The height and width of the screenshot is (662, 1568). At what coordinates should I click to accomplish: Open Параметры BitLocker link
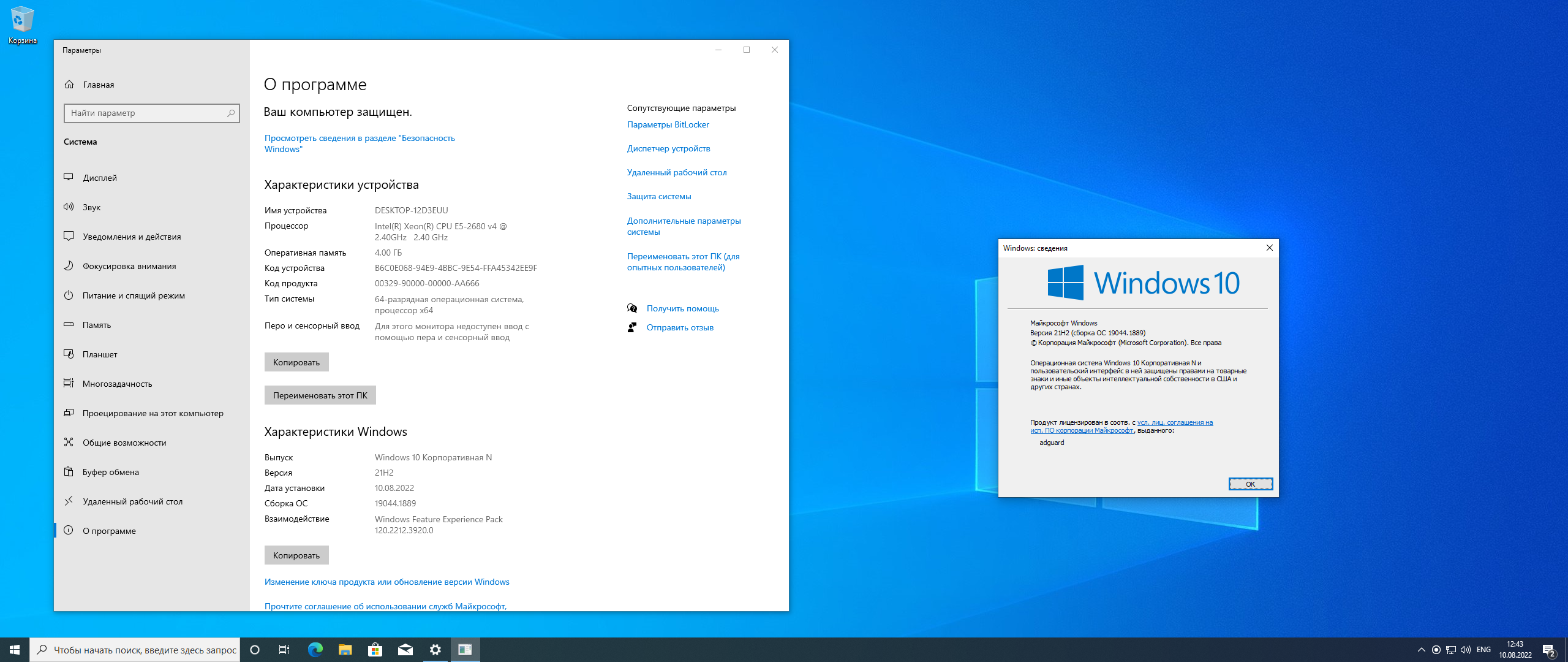click(x=668, y=124)
